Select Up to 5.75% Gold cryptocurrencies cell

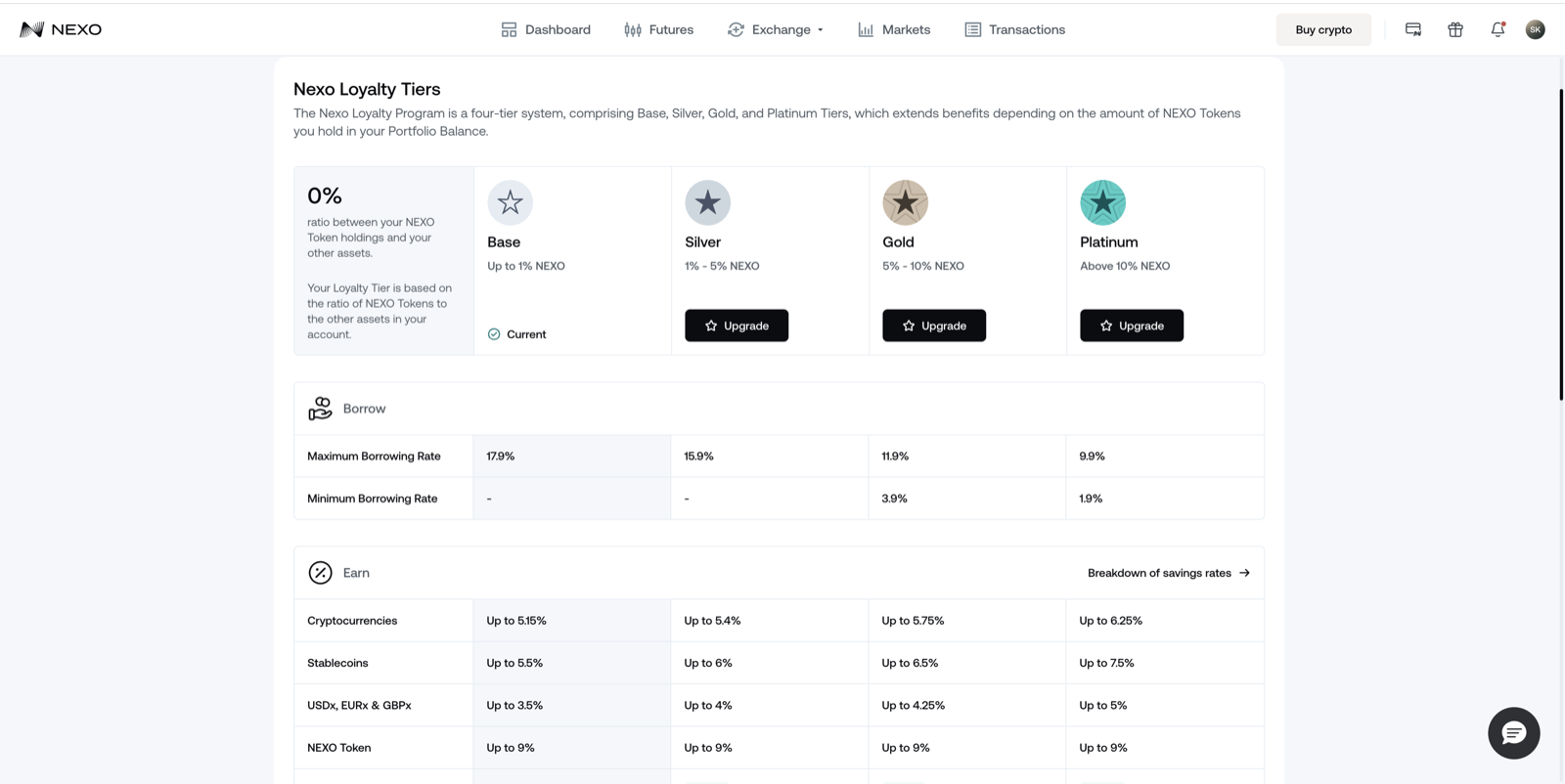[913, 621]
